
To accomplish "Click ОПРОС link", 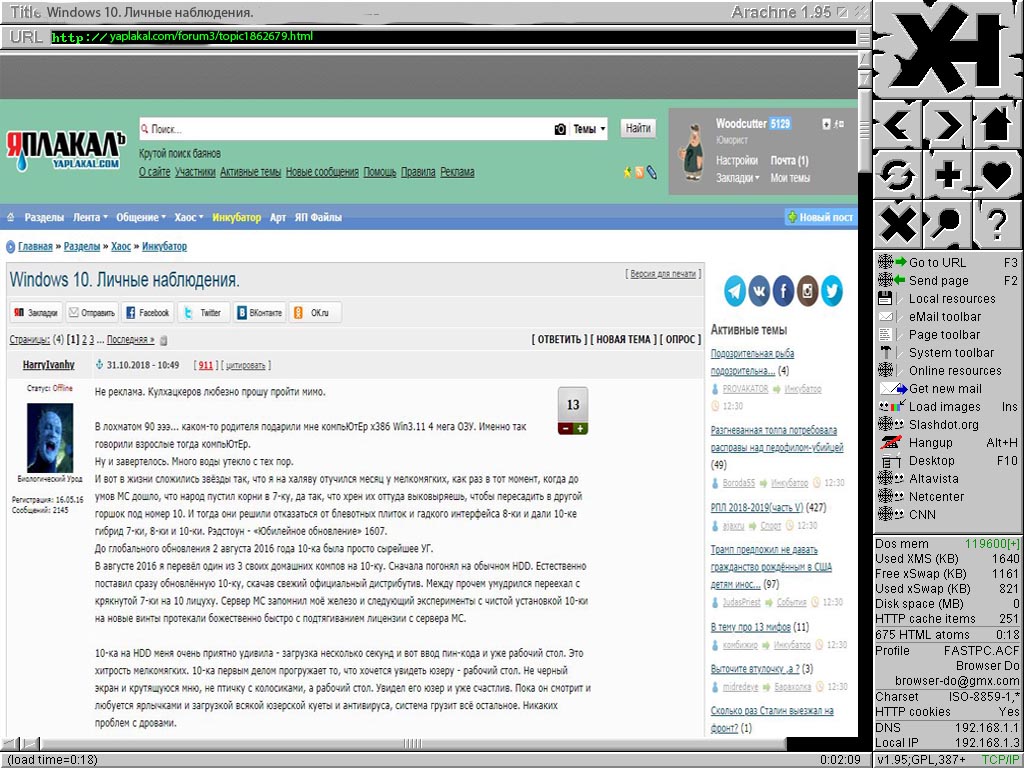I will [x=680, y=340].
